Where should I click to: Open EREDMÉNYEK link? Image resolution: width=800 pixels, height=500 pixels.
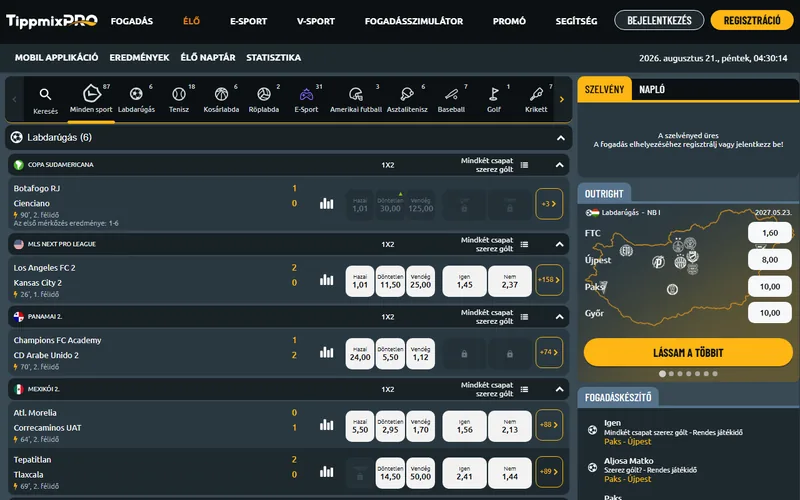[x=139, y=58]
